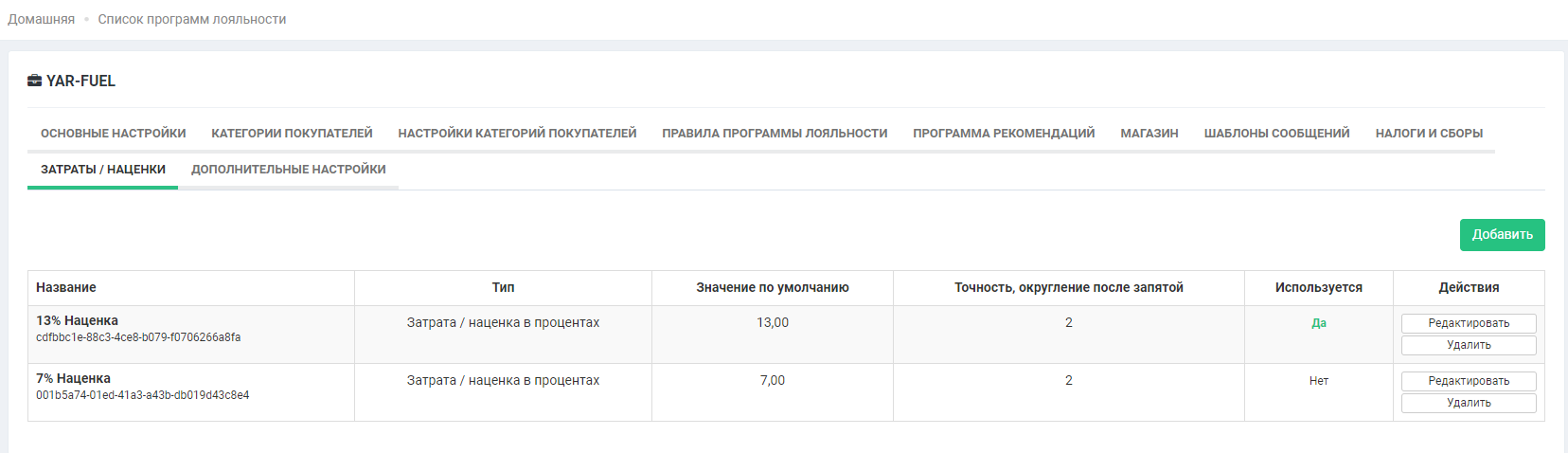The image size is (1568, 453).
Task: Select the Затраты / Наценки tab
Action: (x=103, y=170)
